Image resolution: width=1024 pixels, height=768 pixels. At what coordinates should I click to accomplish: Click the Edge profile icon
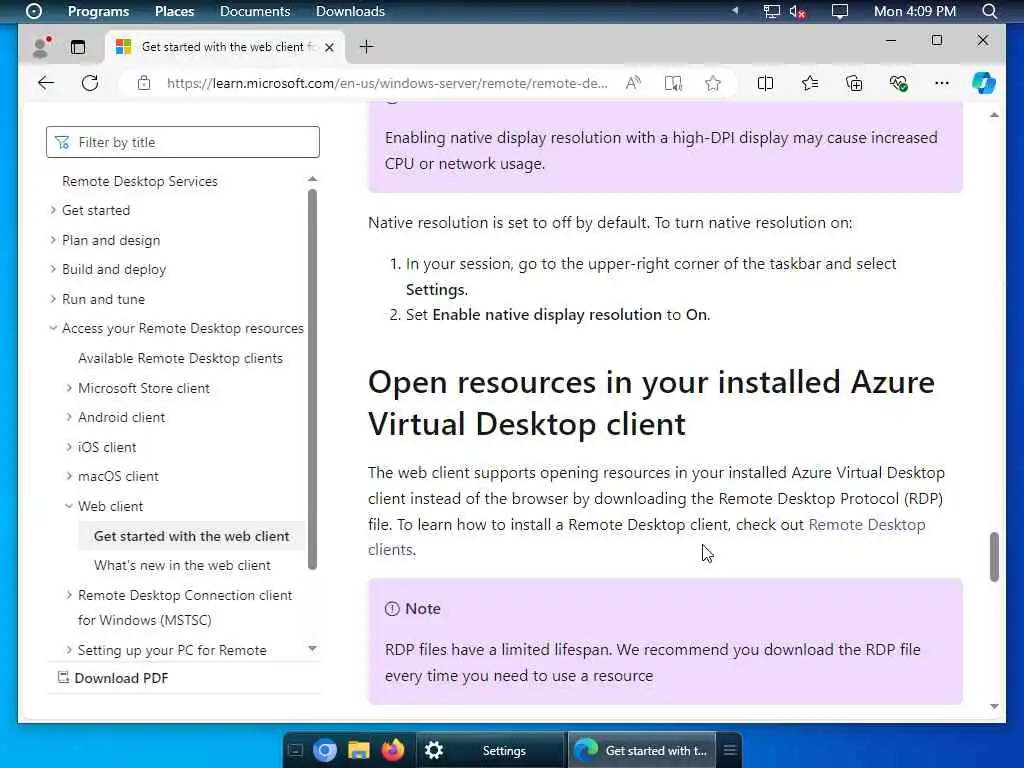(x=42, y=47)
